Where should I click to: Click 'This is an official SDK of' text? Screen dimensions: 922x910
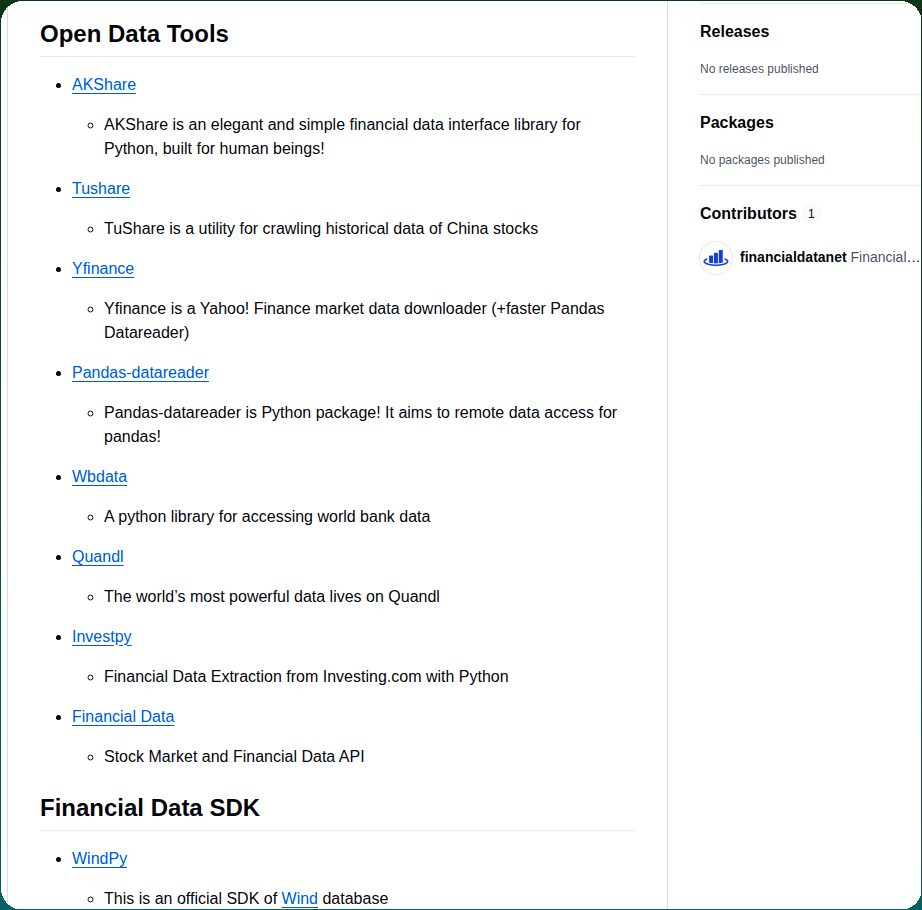[x=191, y=898]
